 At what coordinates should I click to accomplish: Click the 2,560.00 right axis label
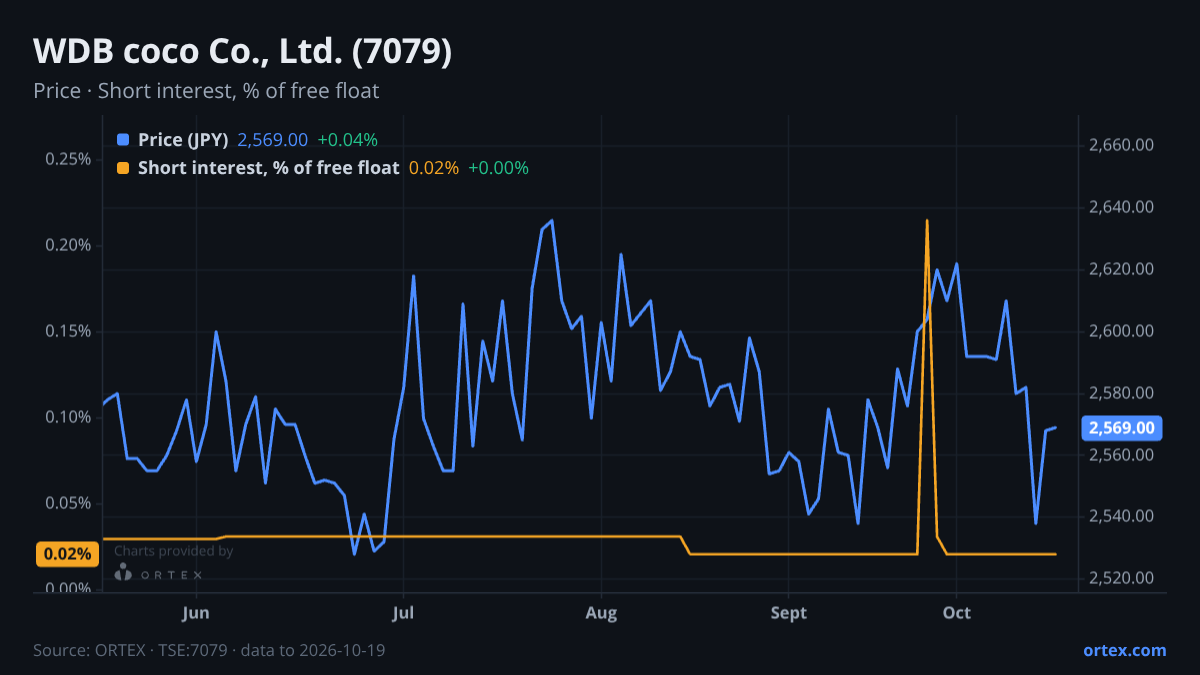coord(1121,455)
